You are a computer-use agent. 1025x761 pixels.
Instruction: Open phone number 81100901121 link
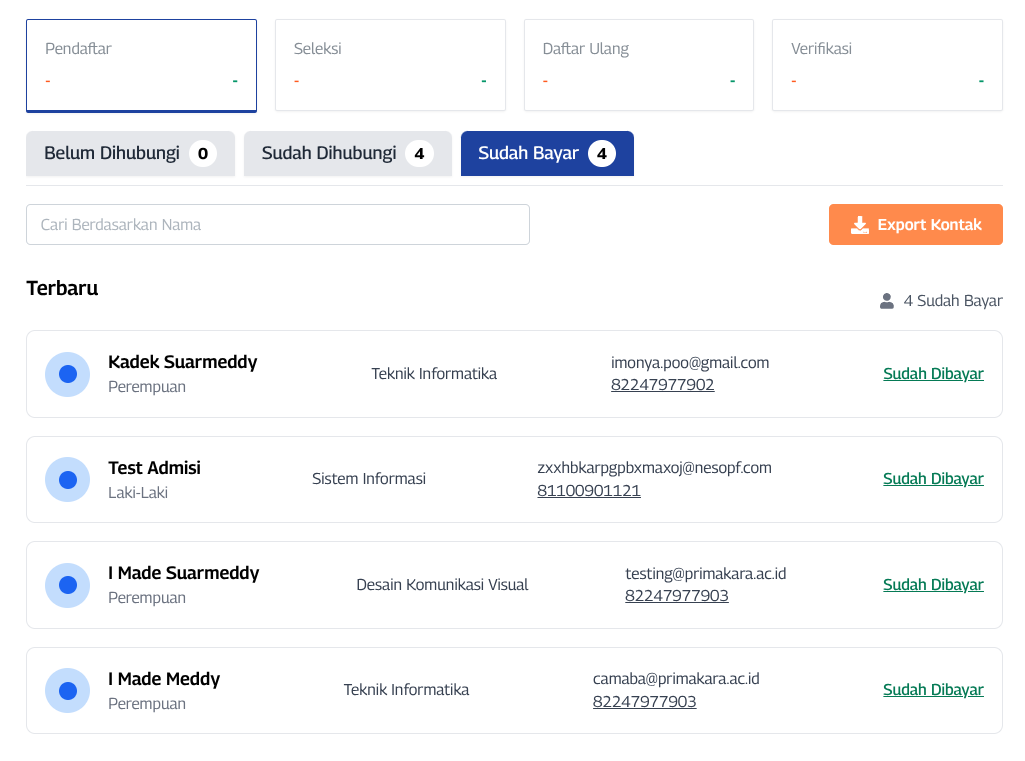click(588, 491)
